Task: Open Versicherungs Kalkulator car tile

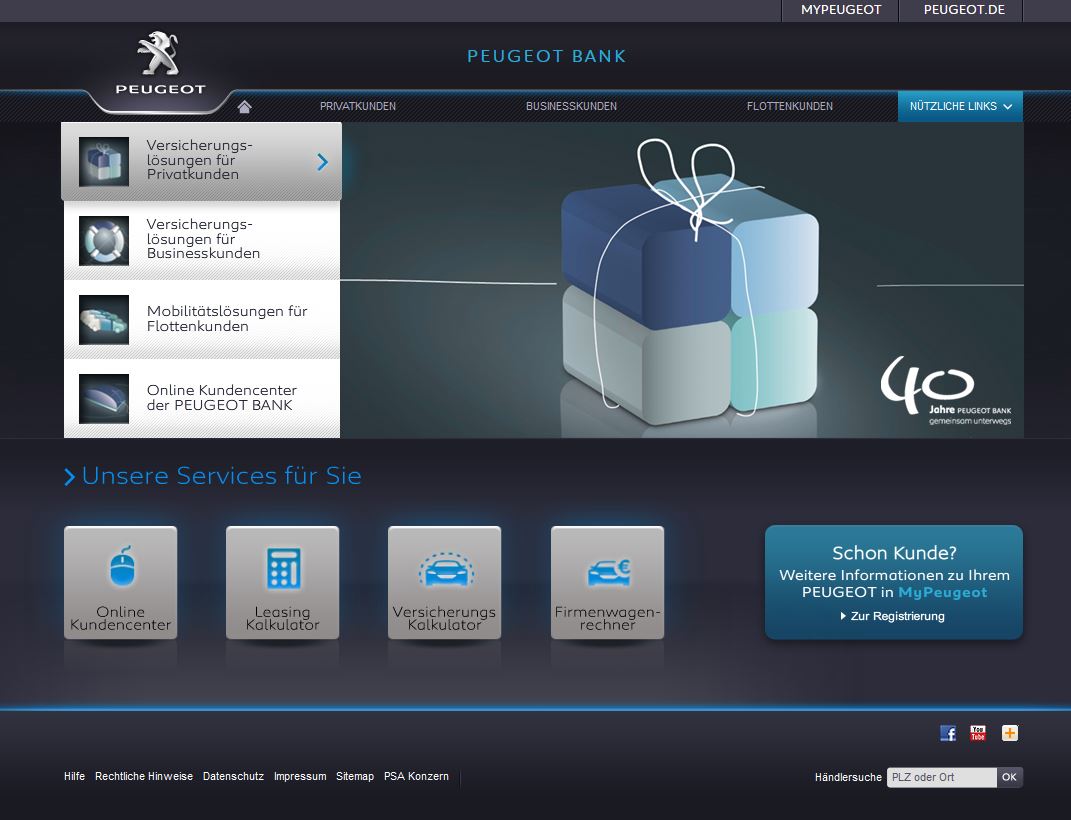Action: point(444,582)
